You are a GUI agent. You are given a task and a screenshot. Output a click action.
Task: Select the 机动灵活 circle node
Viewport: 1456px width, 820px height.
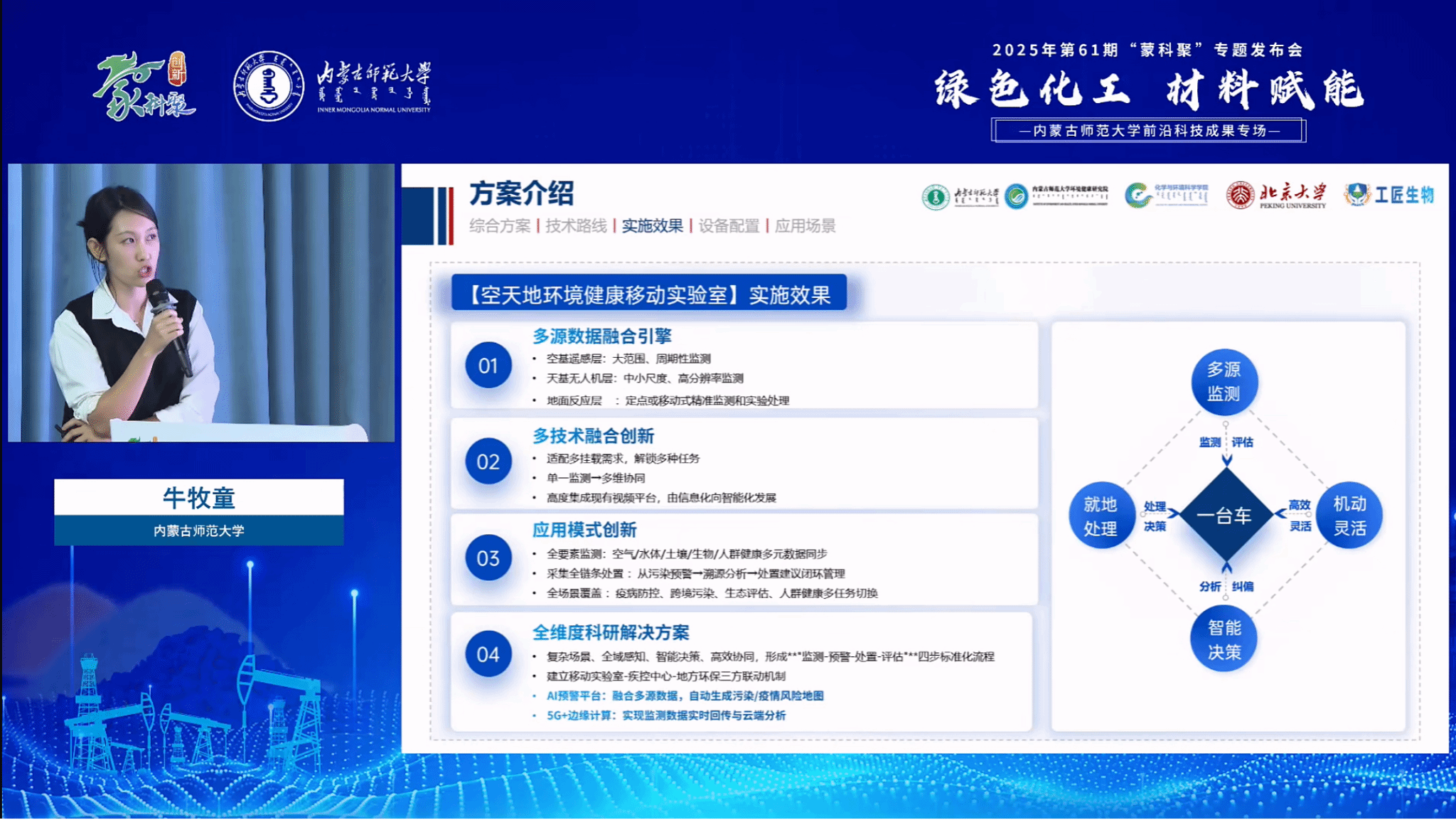click(x=1349, y=516)
